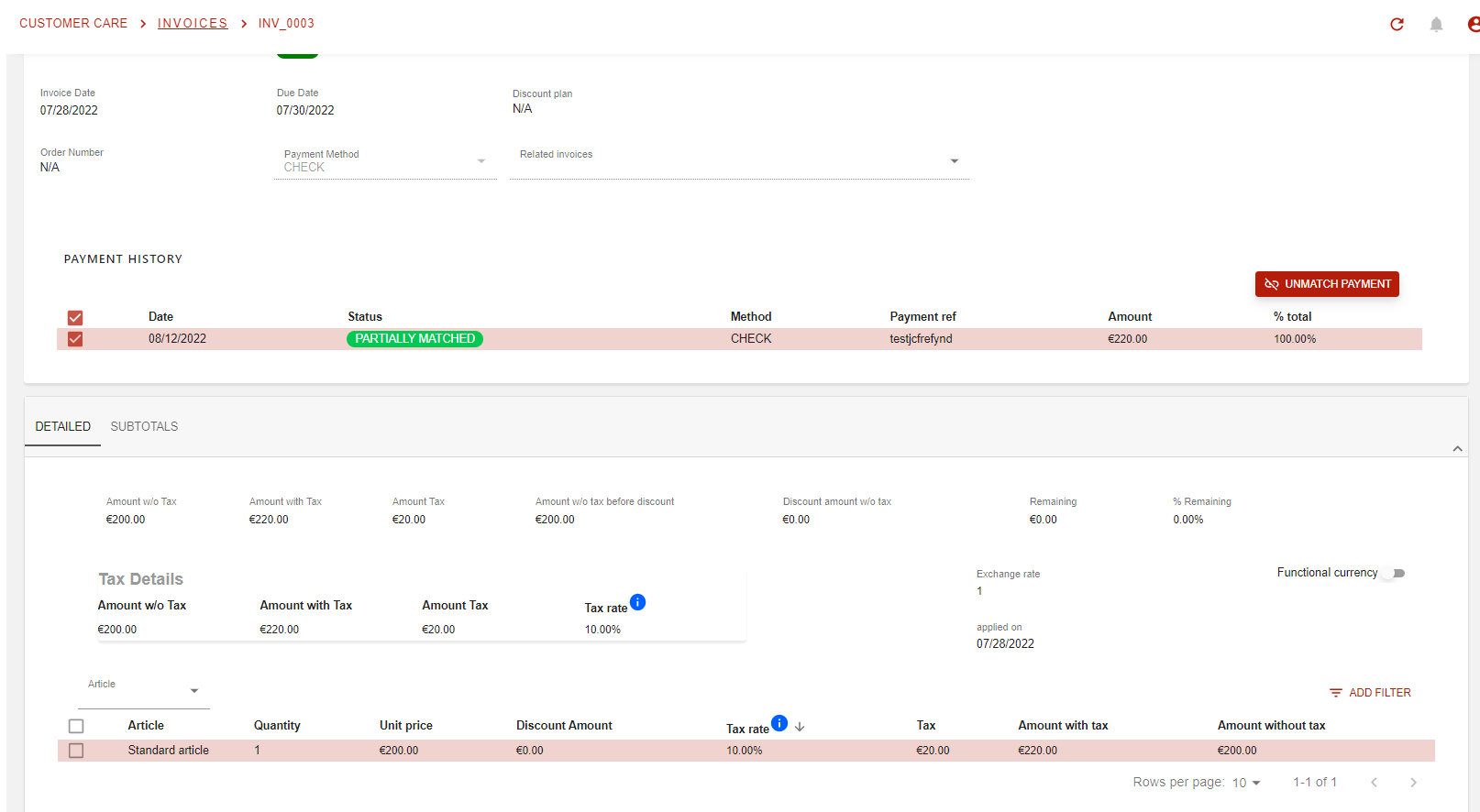Click the sort arrow next to Tax rate column

point(800,727)
